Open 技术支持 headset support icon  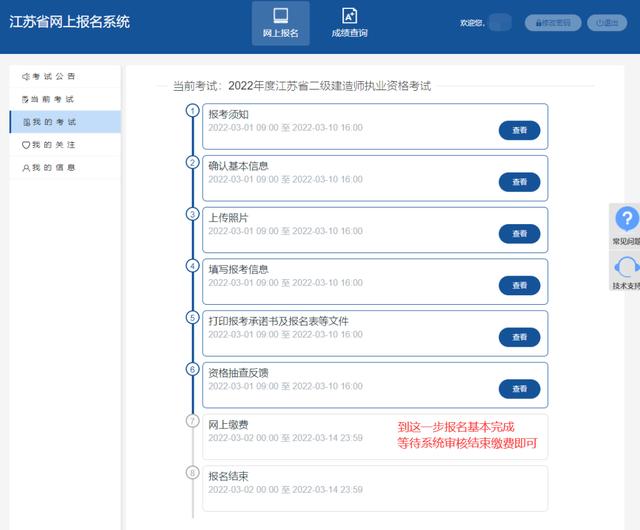click(627, 267)
